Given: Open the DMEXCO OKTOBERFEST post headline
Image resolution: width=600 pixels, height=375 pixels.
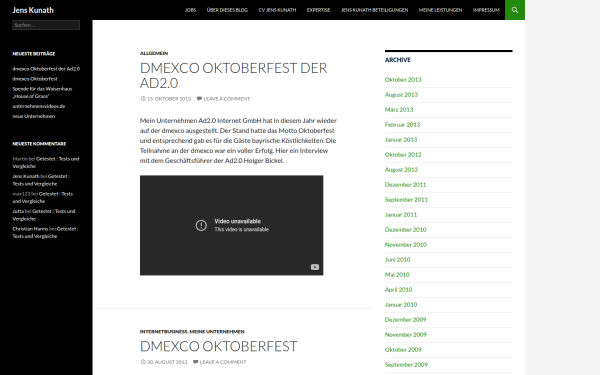Looking at the screenshot, I should click(218, 346).
